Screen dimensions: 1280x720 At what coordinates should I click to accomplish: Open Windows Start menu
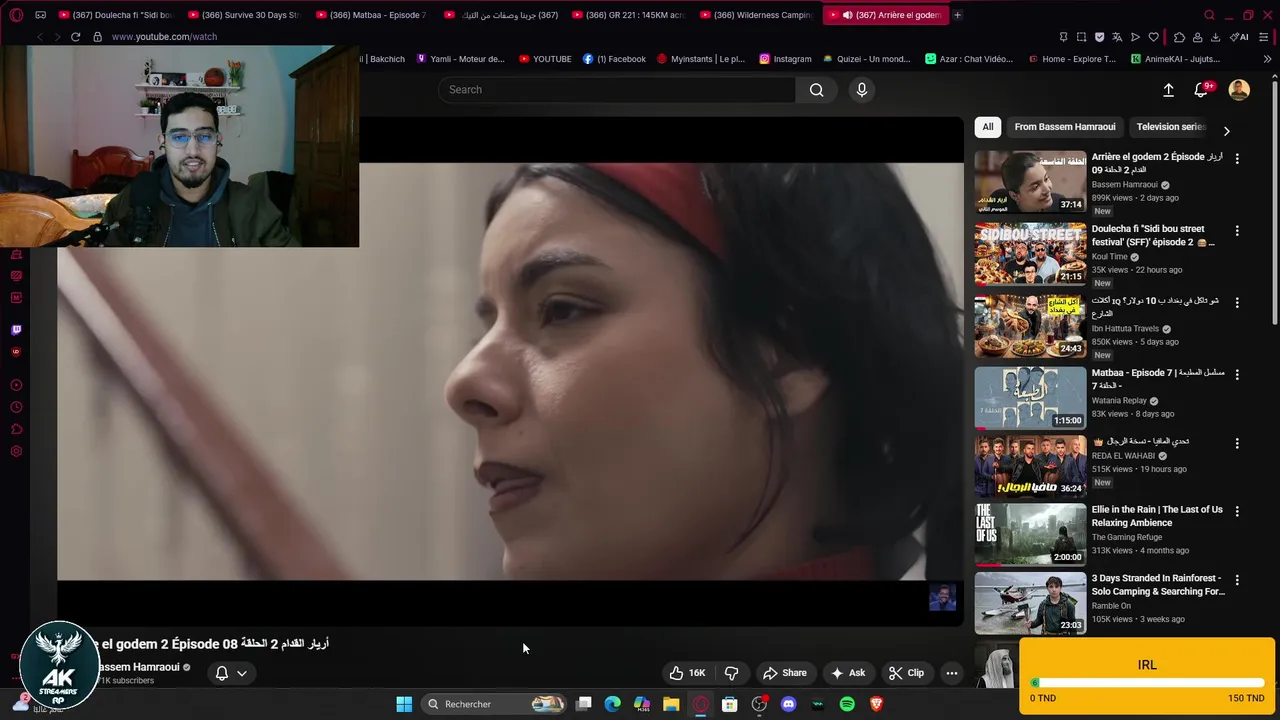(404, 704)
